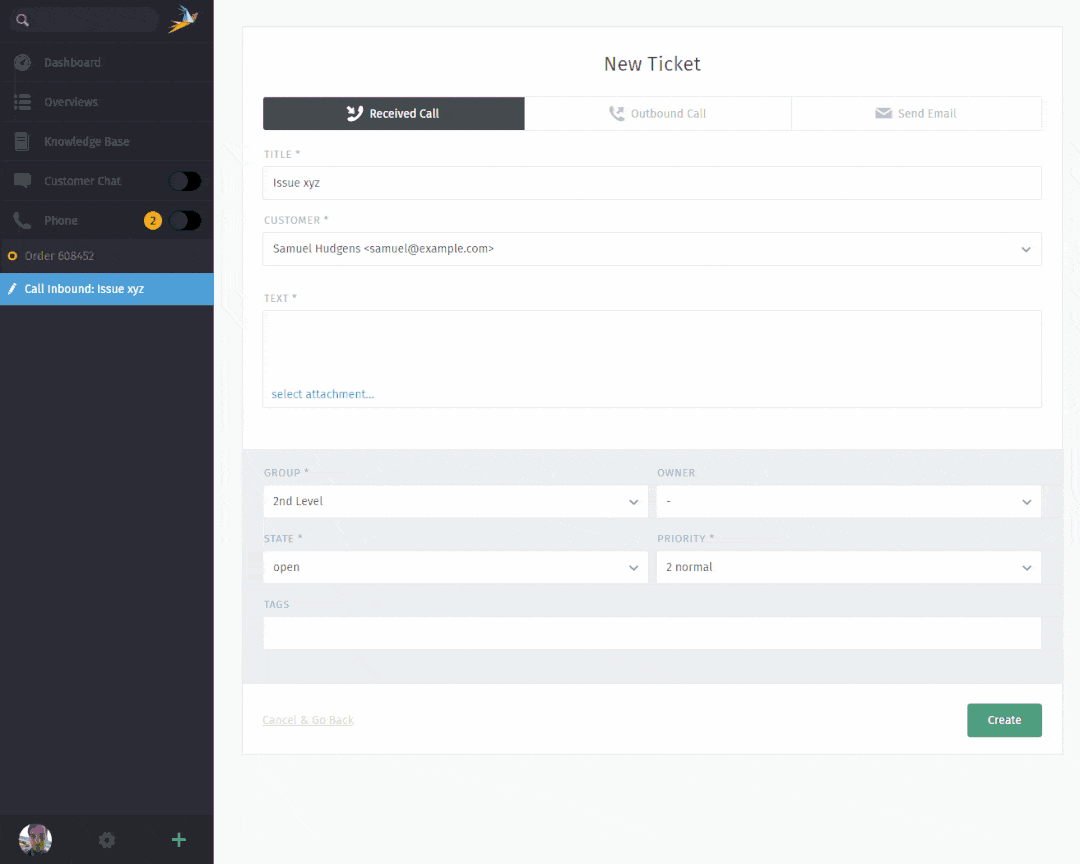Switch to the Send Email tab
Image resolution: width=1080 pixels, height=864 pixels.
coord(916,114)
